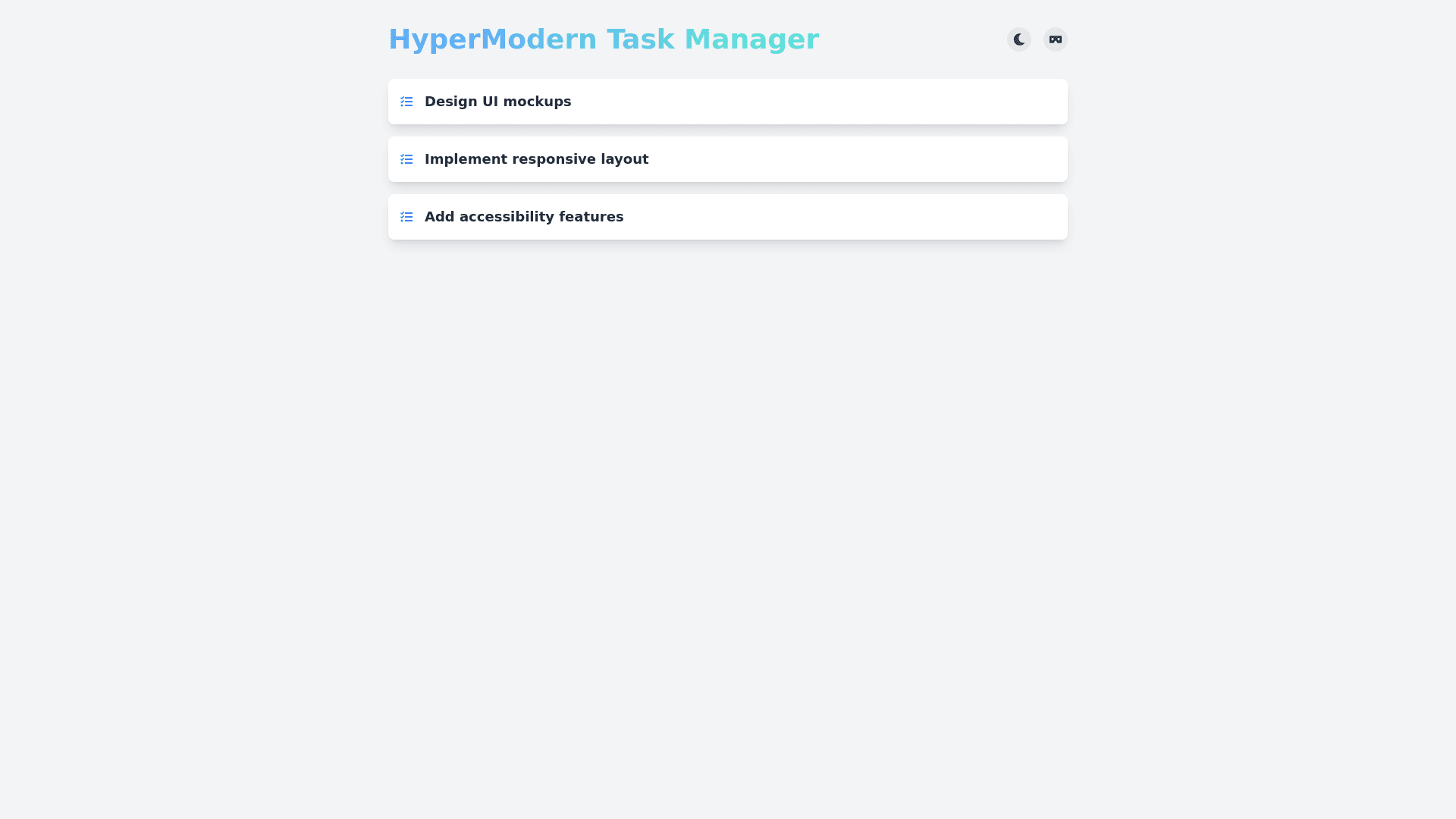The width and height of the screenshot is (1456, 819).
Task: Open the Design UI mockups task
Action: coord(497,102)
